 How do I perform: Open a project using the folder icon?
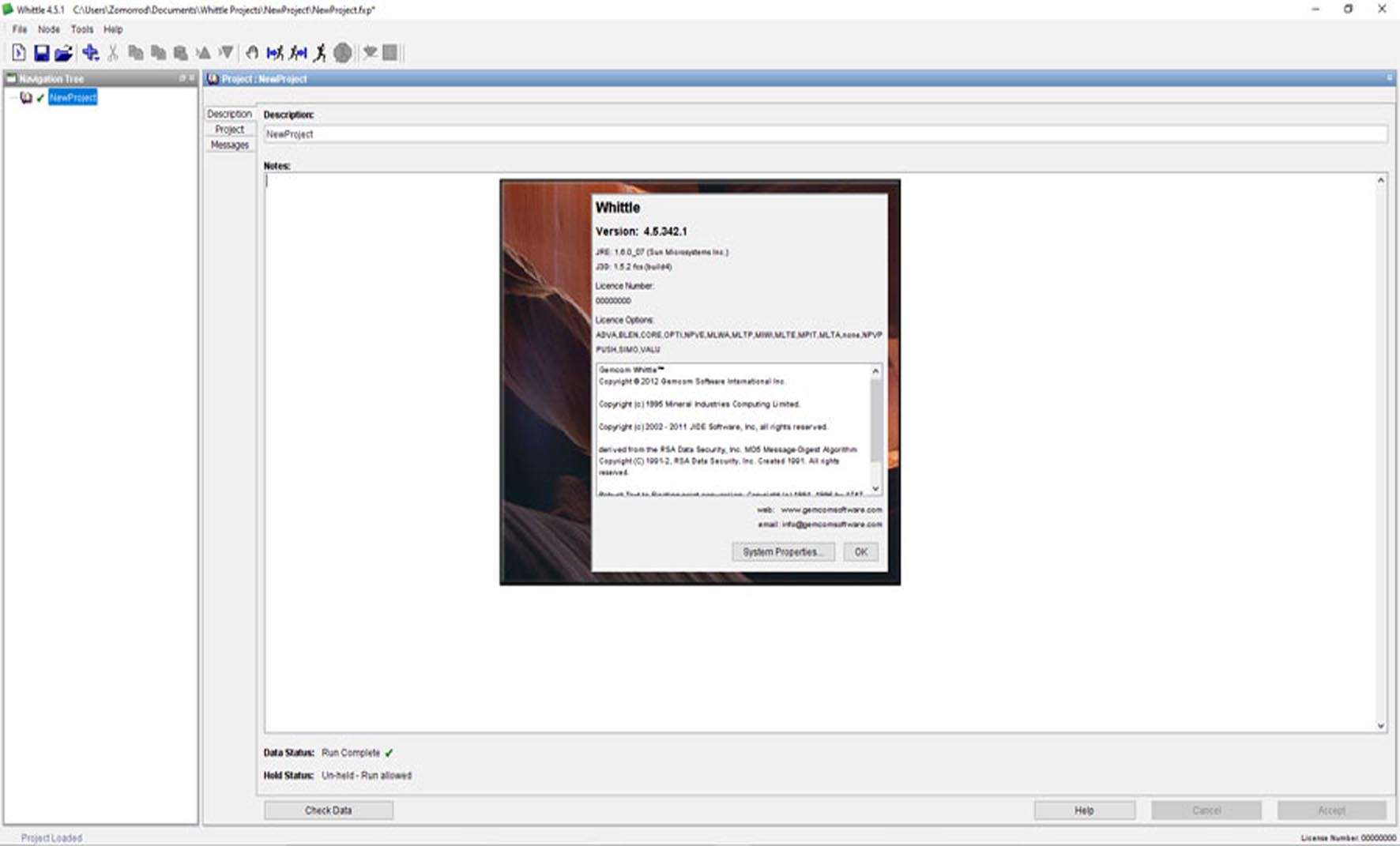click(x=63, y=53)
